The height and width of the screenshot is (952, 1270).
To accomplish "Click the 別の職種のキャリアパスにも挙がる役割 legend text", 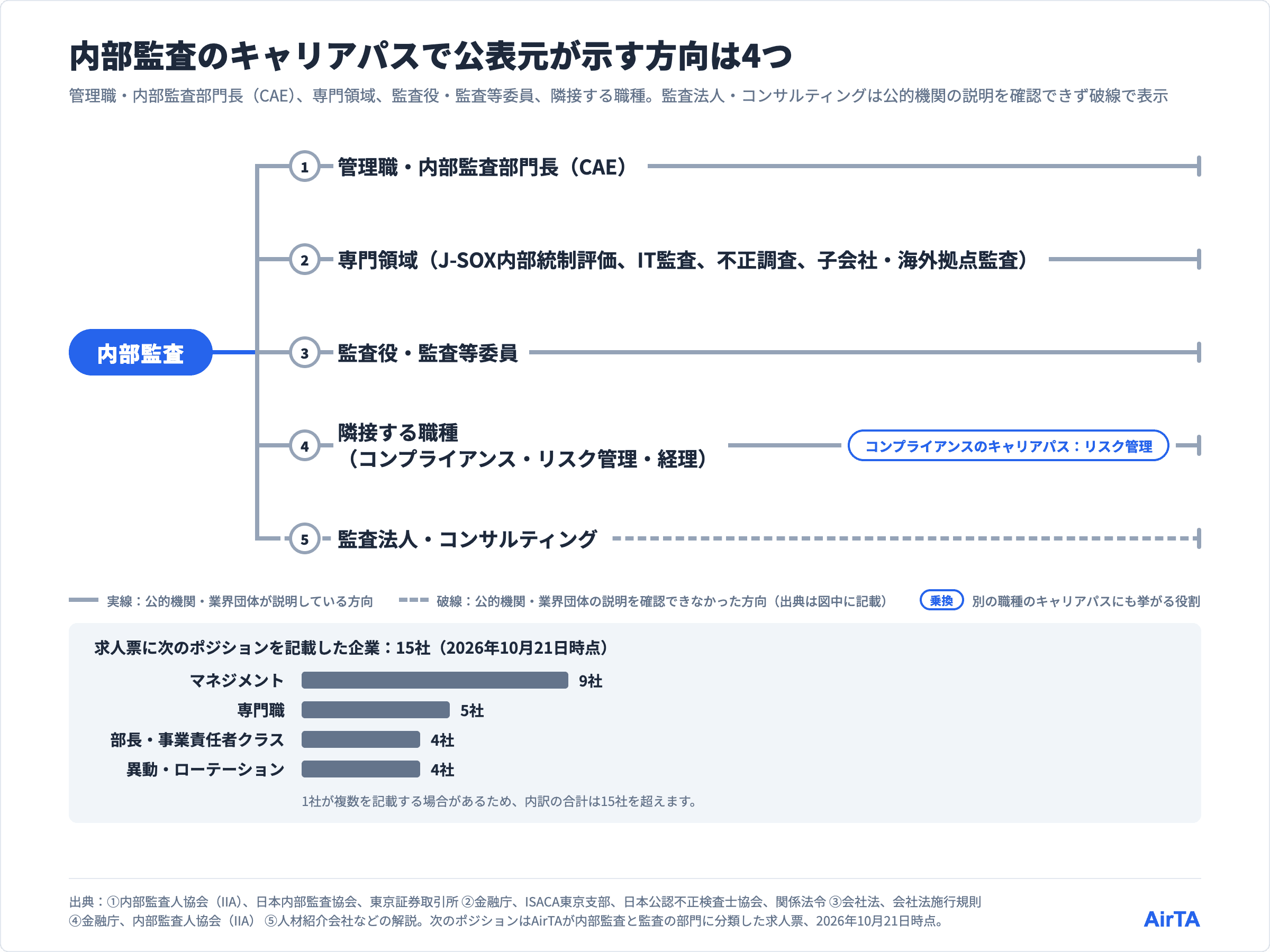I will coord(1086,601).
